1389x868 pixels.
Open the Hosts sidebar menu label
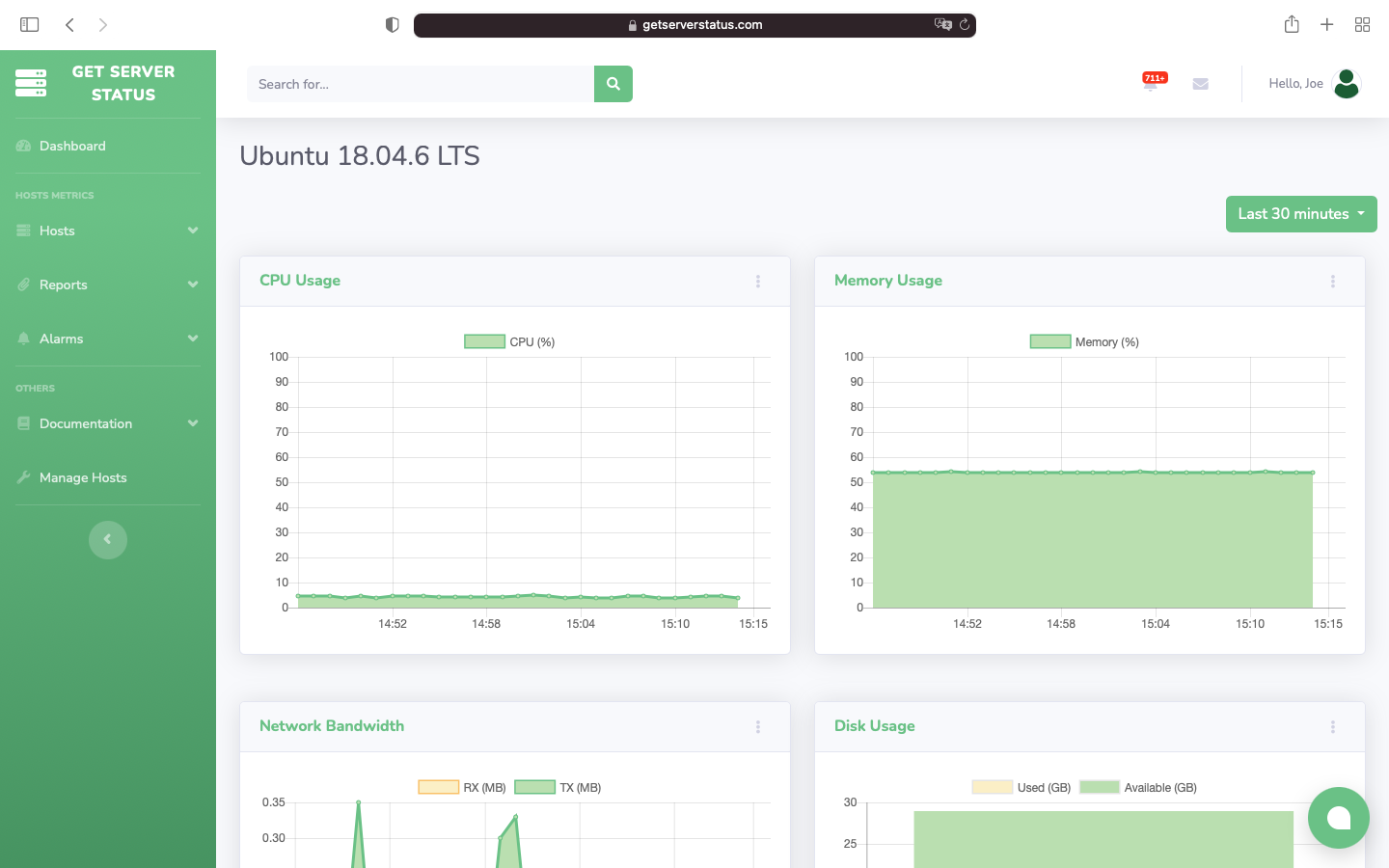tap(57, 231)
